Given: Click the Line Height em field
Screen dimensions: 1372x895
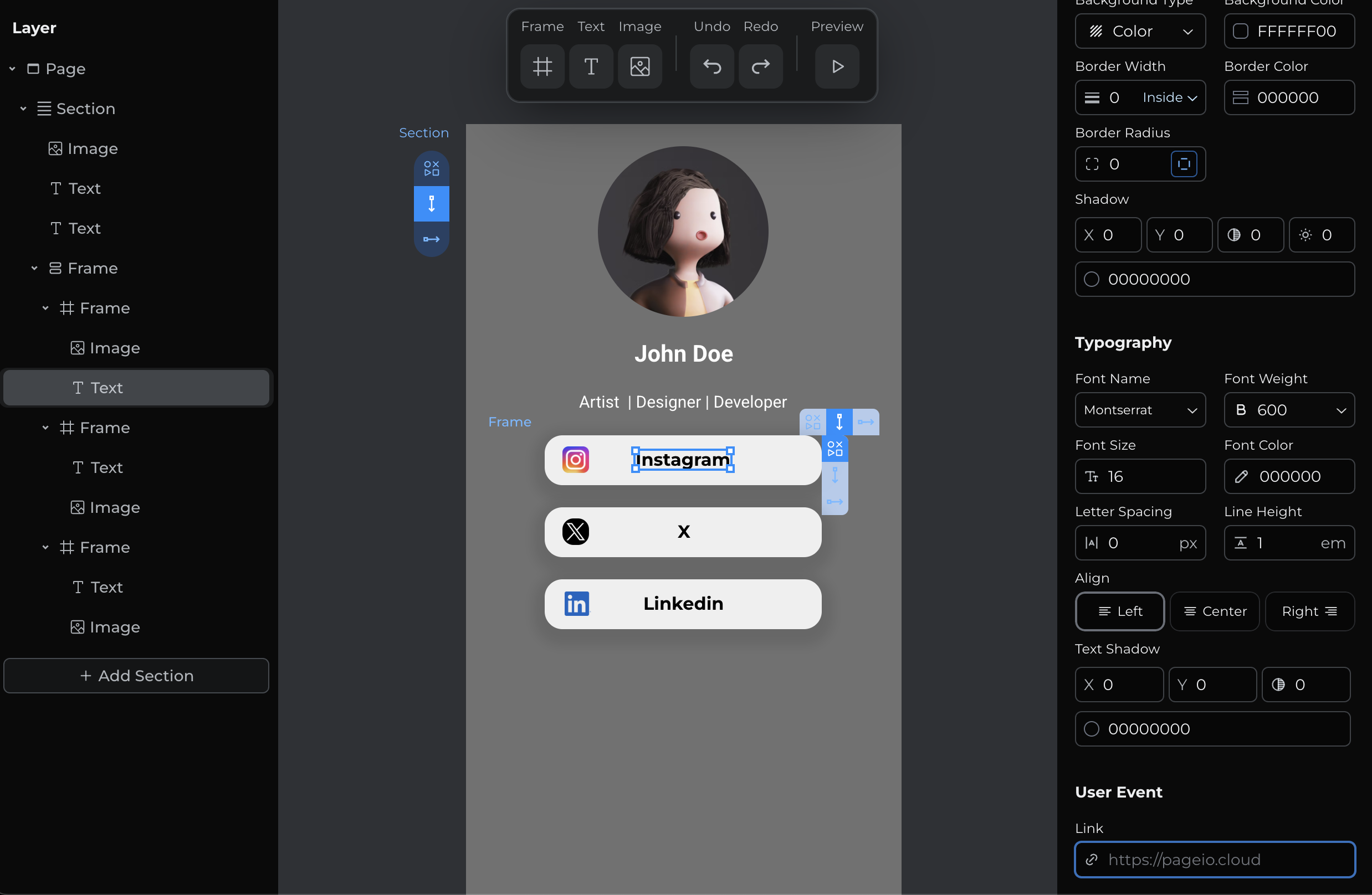Looking at the screenshot, I should 1289,543.
